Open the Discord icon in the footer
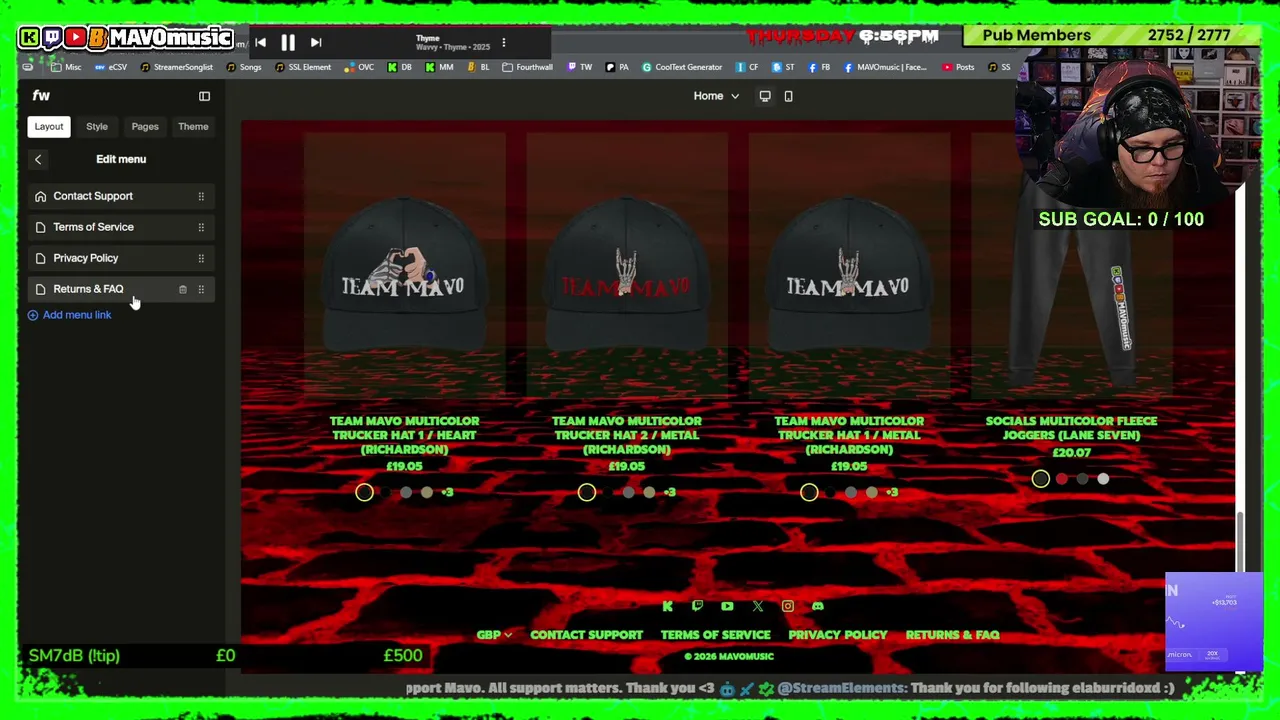Image resolution: width=1280 pixels, height=720 pixels. point(818,606)
